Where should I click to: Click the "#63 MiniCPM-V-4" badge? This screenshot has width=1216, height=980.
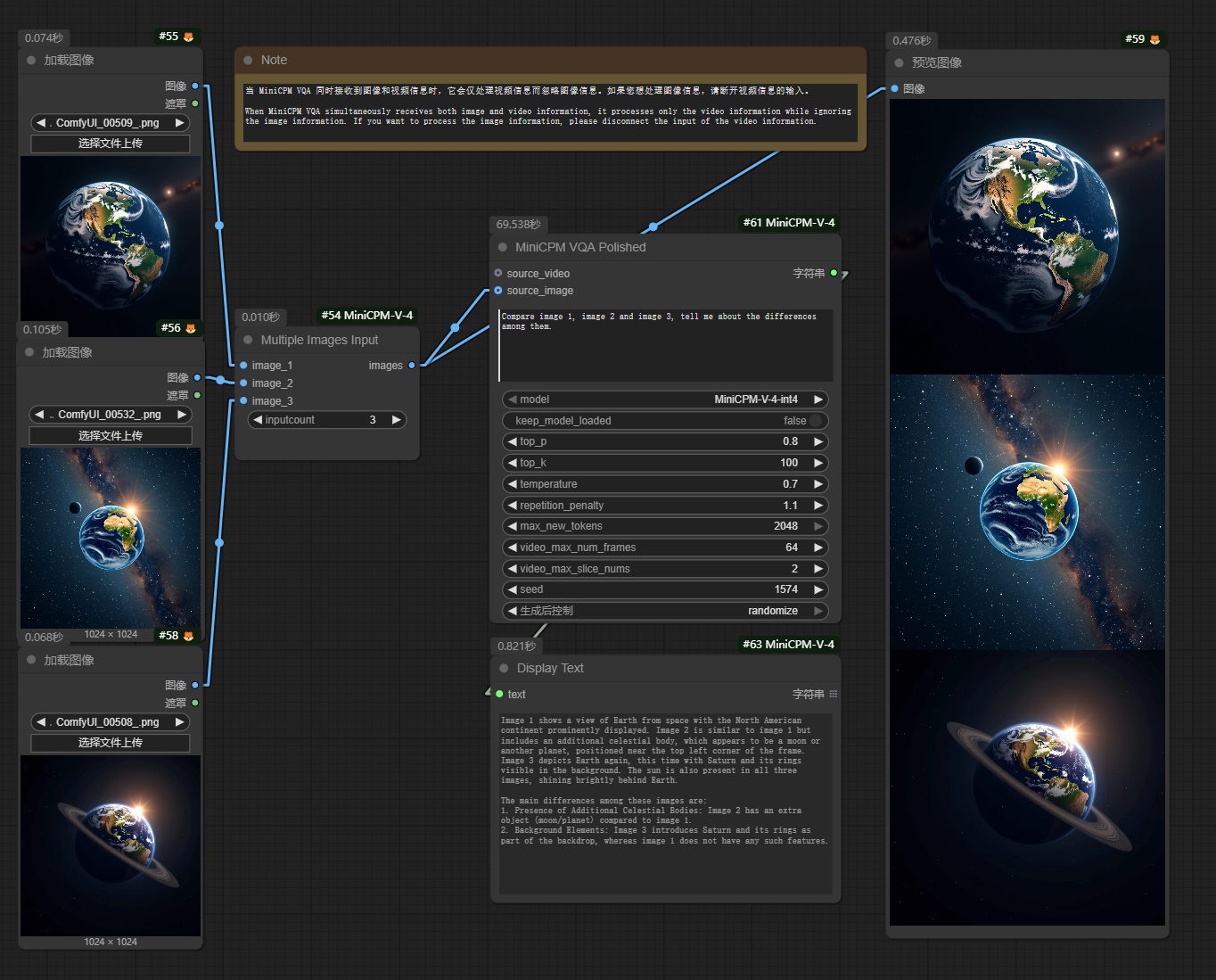(789, 644)
